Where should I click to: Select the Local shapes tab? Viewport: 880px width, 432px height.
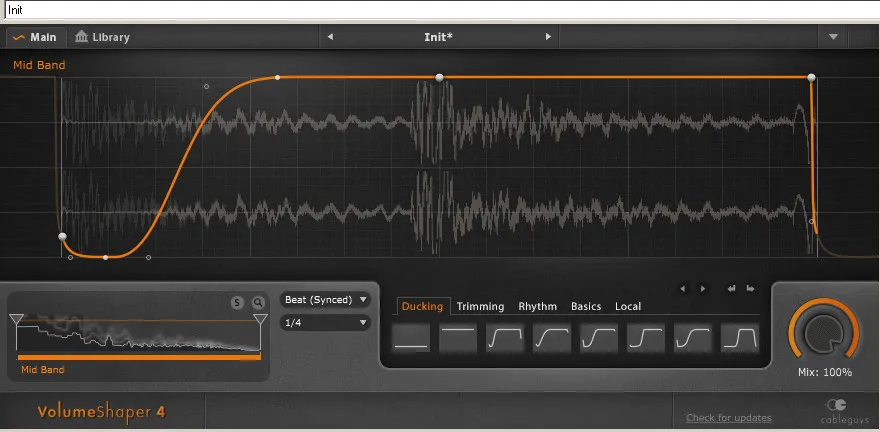pyautogui.click(x=628, y=306)
